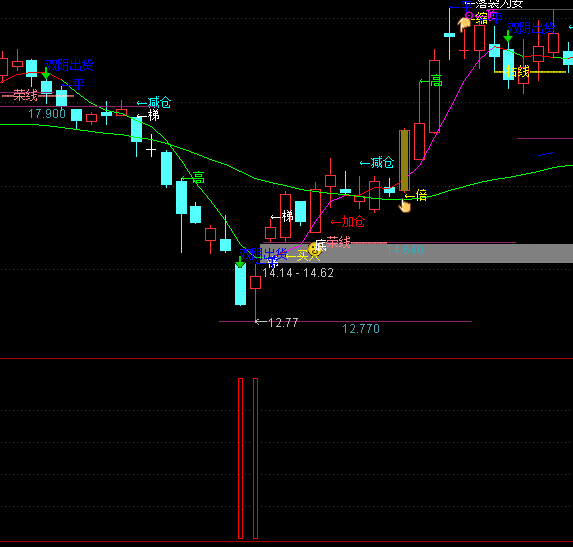This screenshot has width=573, height=547.
Task: Click the magenta circle marker at the chart top
Action: (469, 15)
